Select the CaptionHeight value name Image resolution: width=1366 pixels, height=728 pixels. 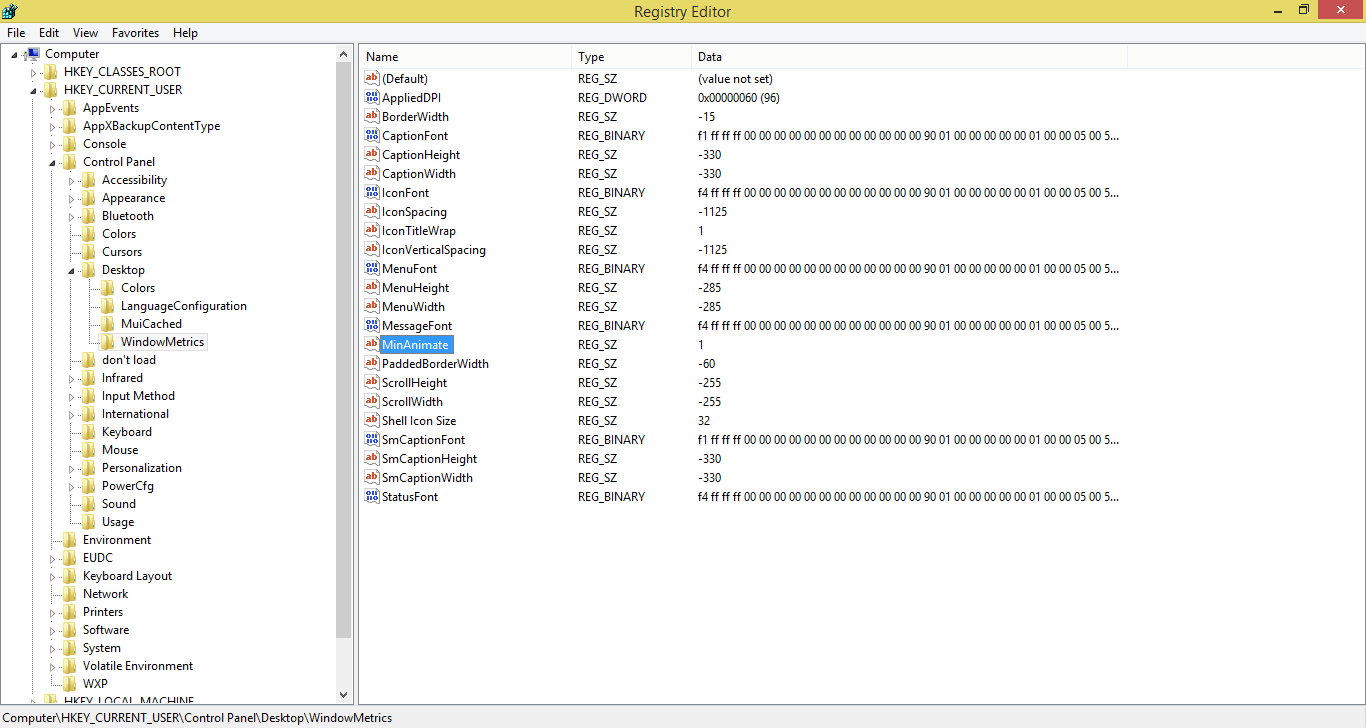[x=421, y=155]
